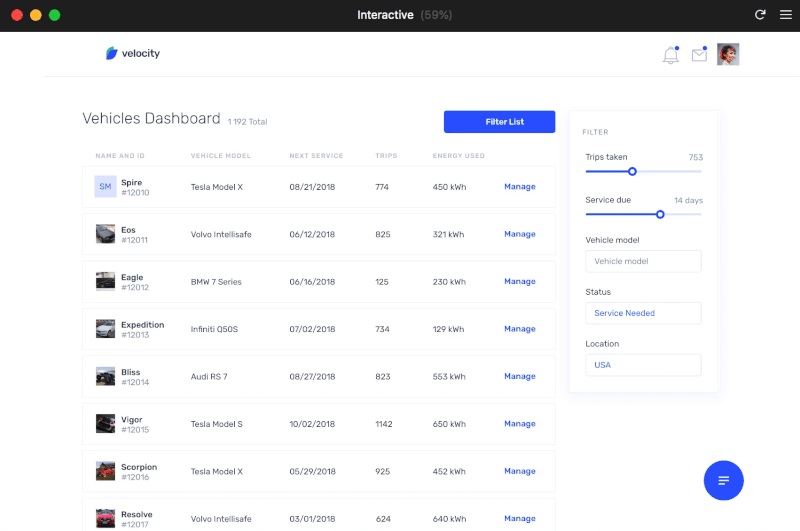This screenshot has width=800, height=531.
Task: Click the Eos vehicle name
Action: click(128, 230)
